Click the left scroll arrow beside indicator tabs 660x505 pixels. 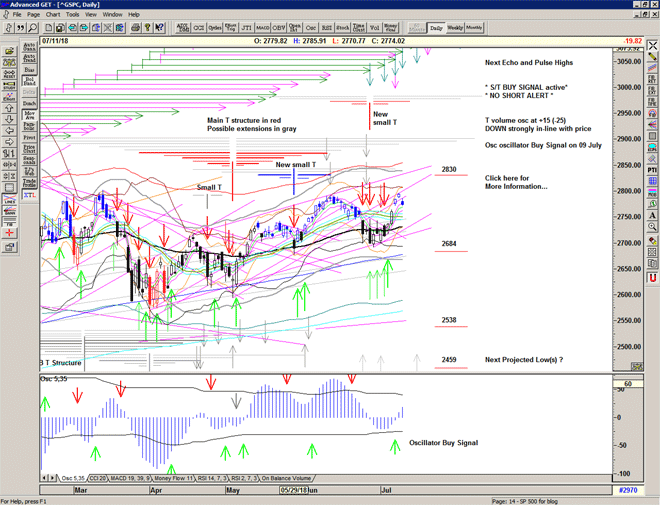44,479
